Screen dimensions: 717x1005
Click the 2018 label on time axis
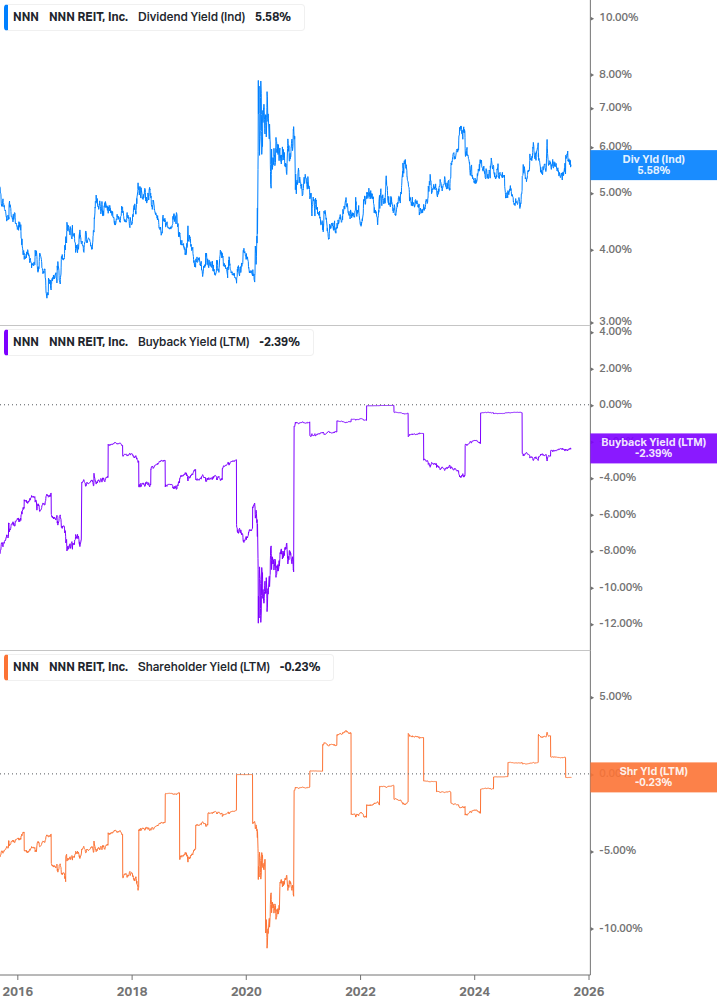pos(132,992)
